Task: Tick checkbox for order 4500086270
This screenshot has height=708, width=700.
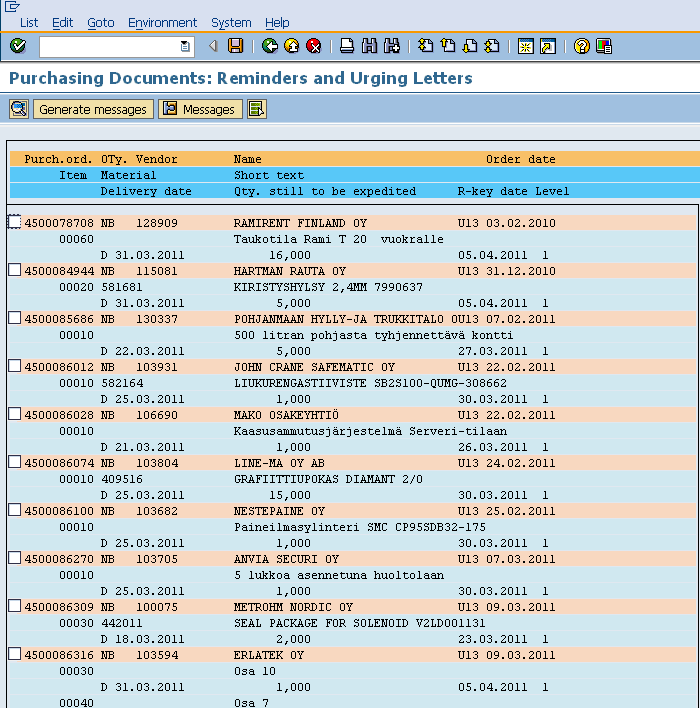Action: pos(14,558)
